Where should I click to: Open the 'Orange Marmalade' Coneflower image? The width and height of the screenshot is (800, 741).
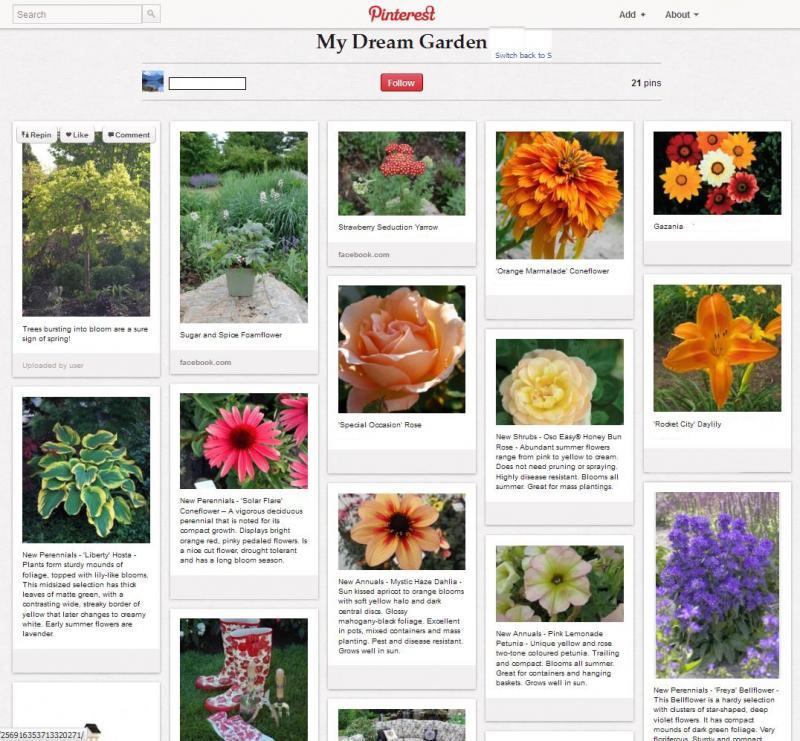pyautogui.click(x=559, y=195)
